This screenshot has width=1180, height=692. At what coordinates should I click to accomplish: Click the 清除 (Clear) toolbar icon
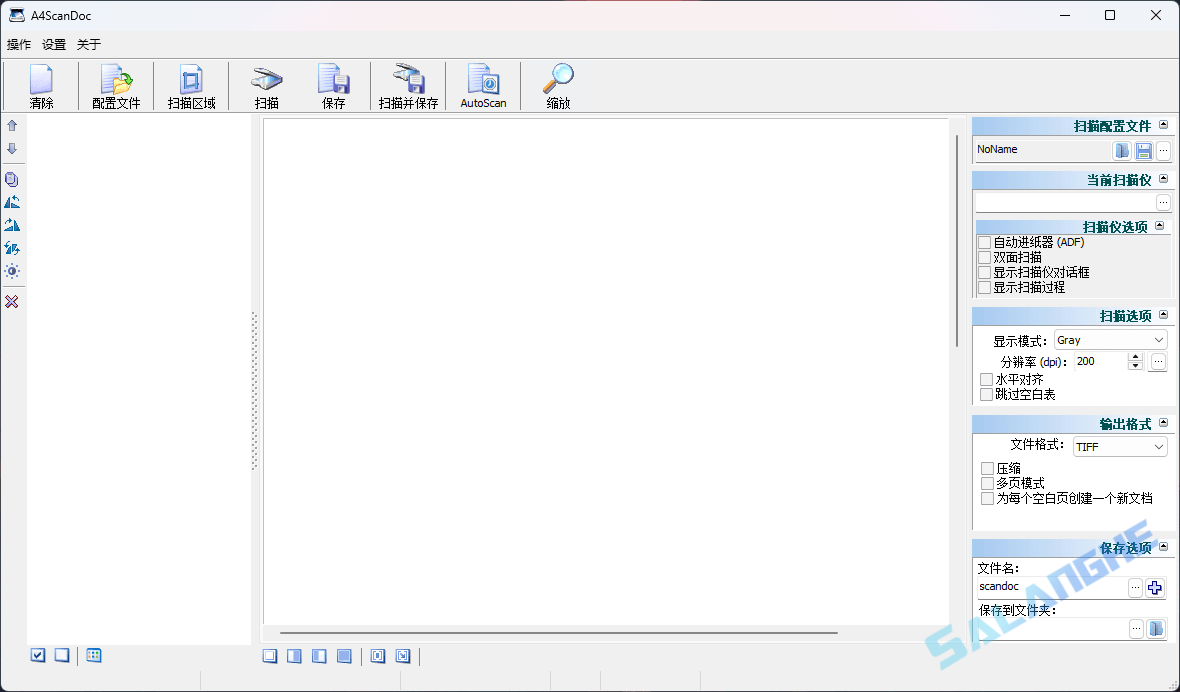click(41, 85)
